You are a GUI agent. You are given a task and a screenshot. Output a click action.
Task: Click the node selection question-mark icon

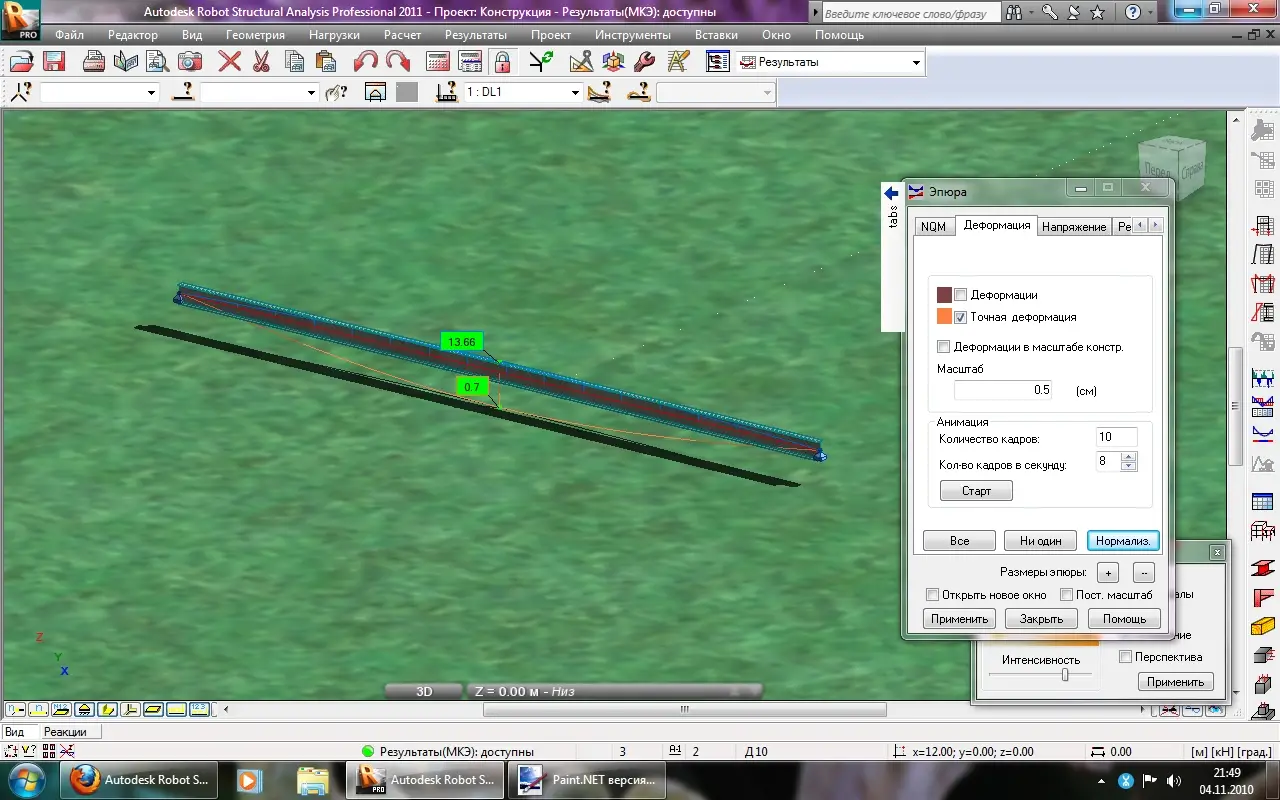(21, 92)
